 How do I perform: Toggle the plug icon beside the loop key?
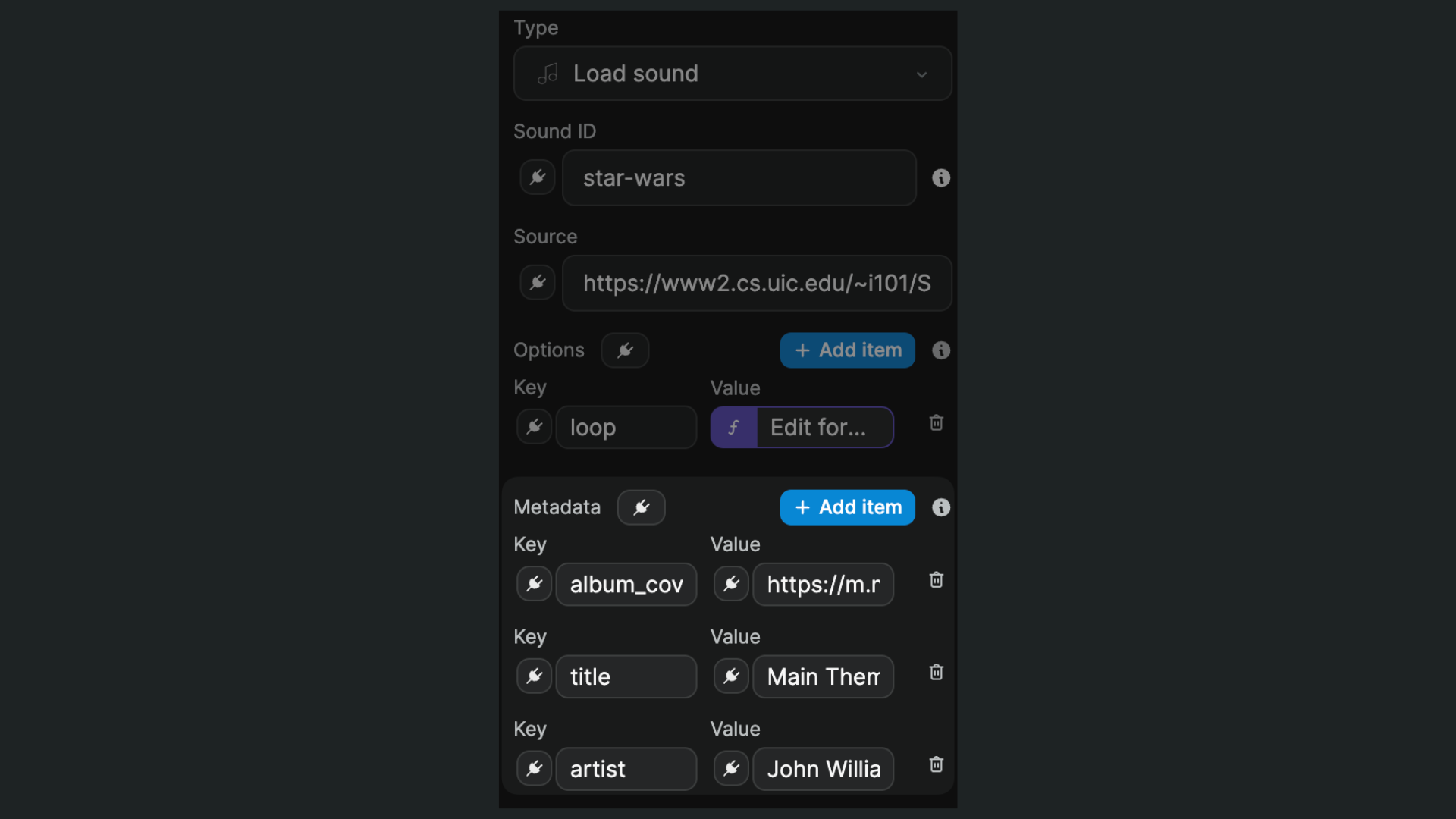533,427
